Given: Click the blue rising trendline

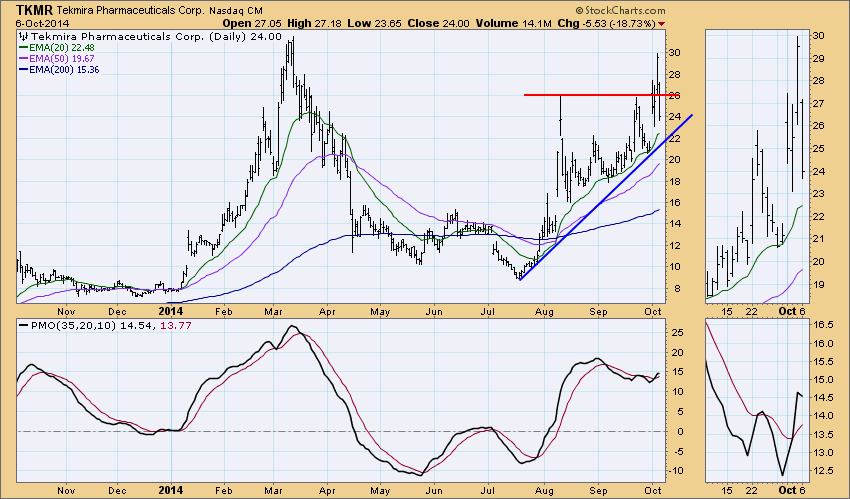Looking at the screenshot, I should 606,197.
